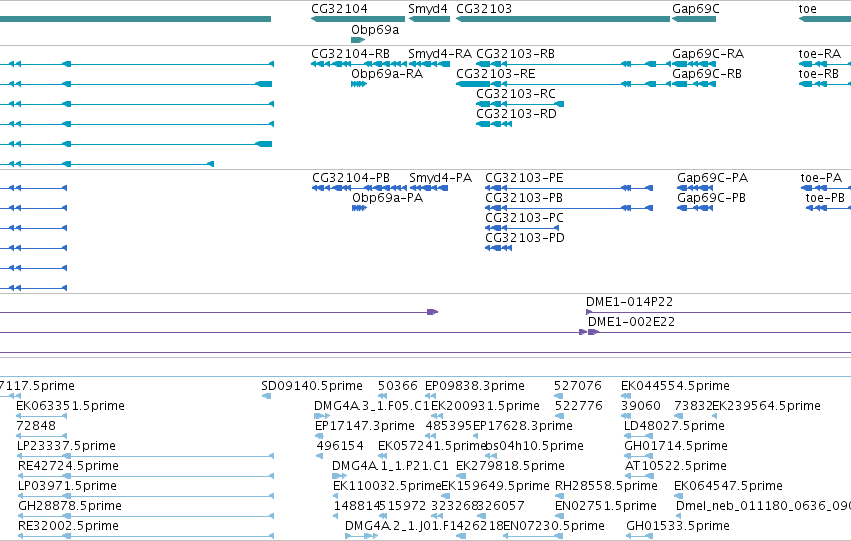The height and width of the screenshot is (541, 851).
Task: Select protein label Gap69C-PB
Action: (711, 198)
